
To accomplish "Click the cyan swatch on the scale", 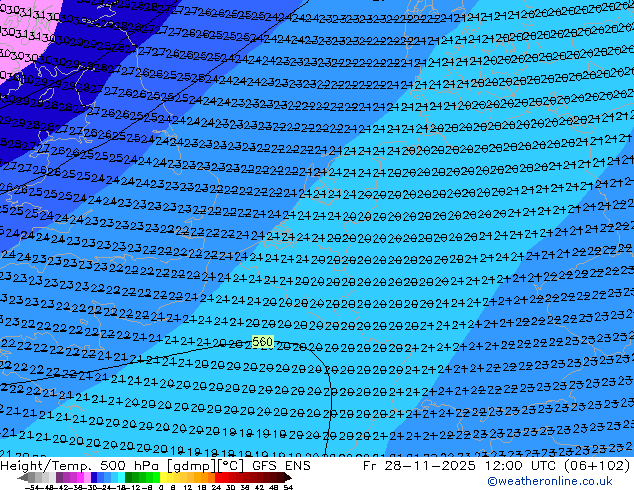I will coord(121,477).
